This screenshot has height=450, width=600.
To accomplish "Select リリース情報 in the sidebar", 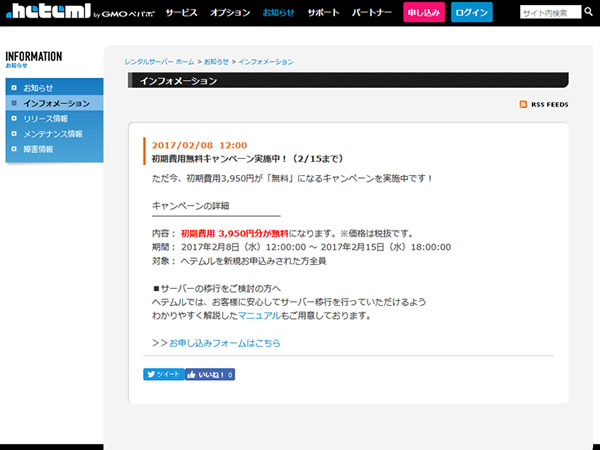I will click(x=54, y=119).
